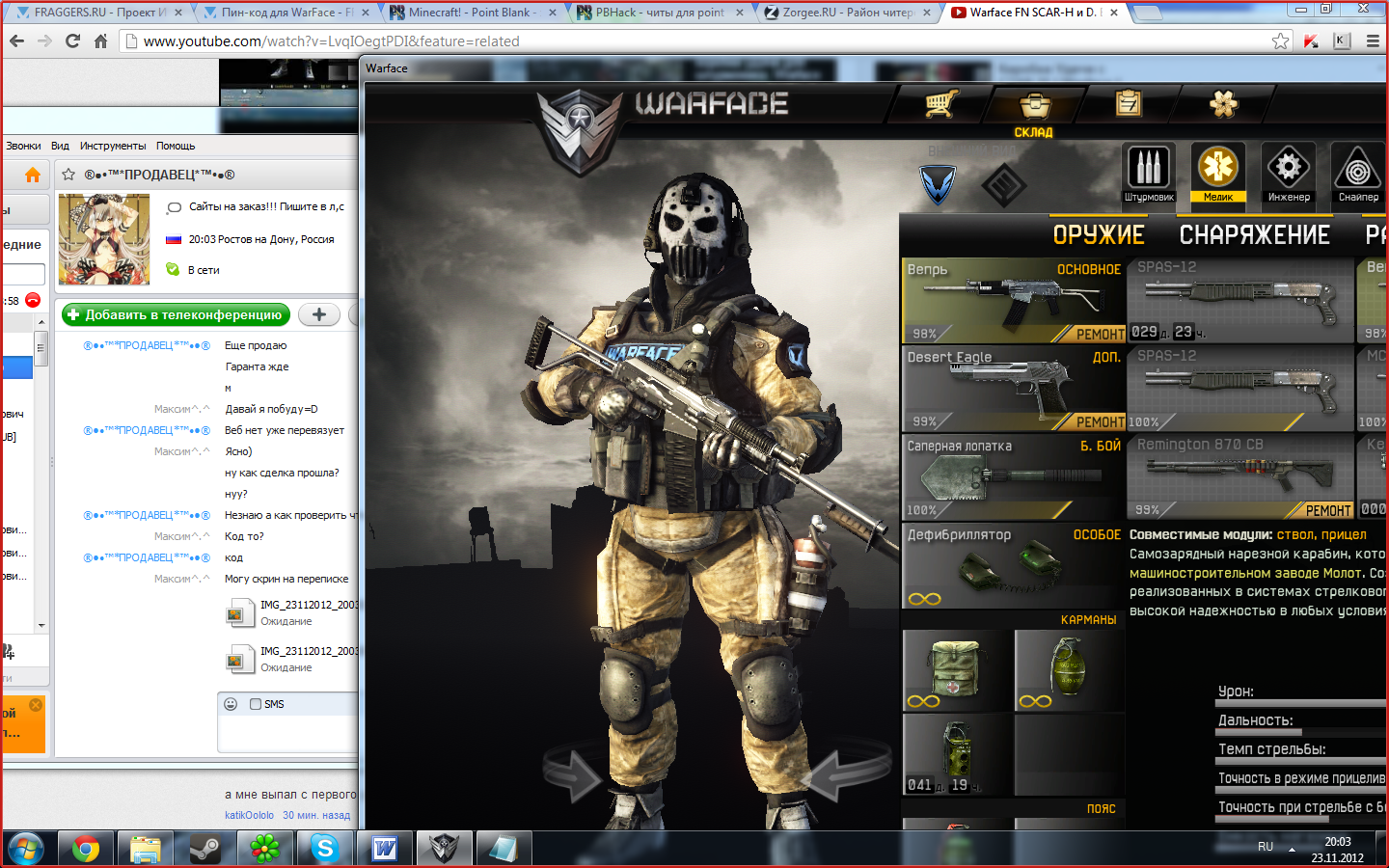Screen dimensions: 1389x868
Task: Reload the YouTube page
Action: click(x=72, y=41)
